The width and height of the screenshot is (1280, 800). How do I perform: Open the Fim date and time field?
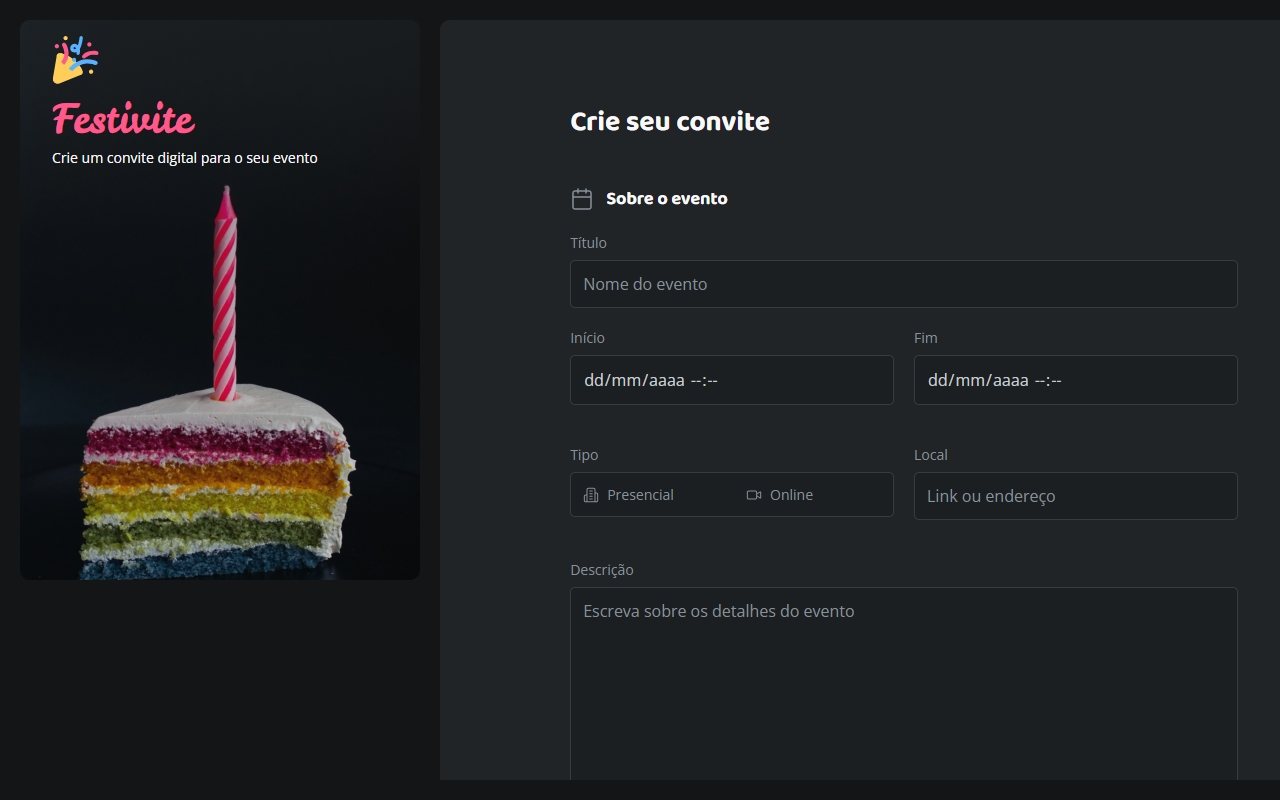point(1076,380)
